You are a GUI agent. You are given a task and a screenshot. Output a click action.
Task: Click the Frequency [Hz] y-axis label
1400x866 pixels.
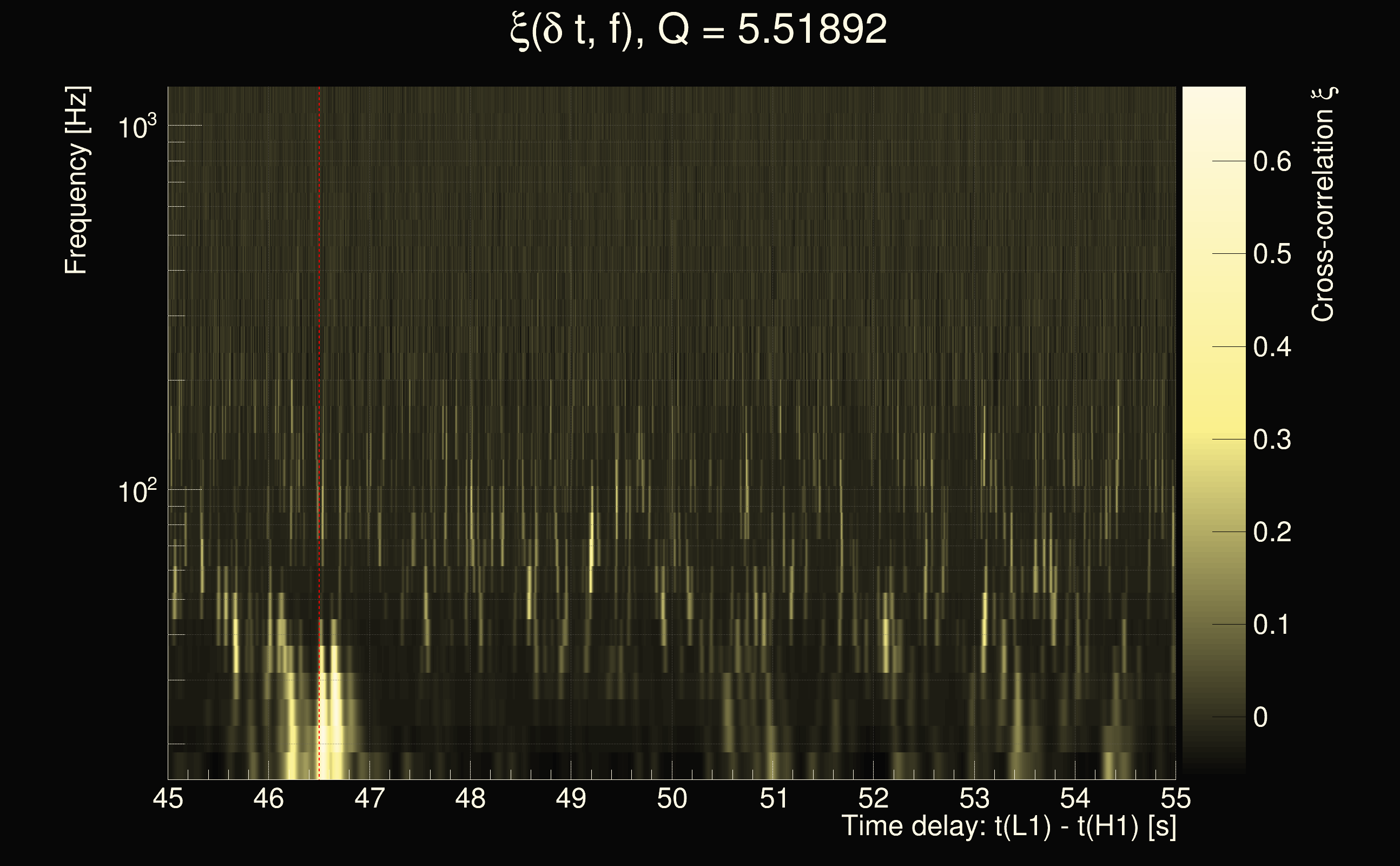coord(77,180)
